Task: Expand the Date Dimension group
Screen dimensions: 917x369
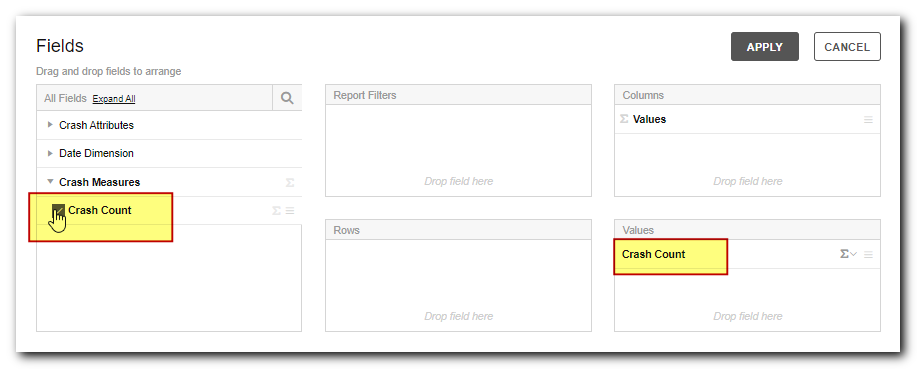Action: click(x=50, y=153)
